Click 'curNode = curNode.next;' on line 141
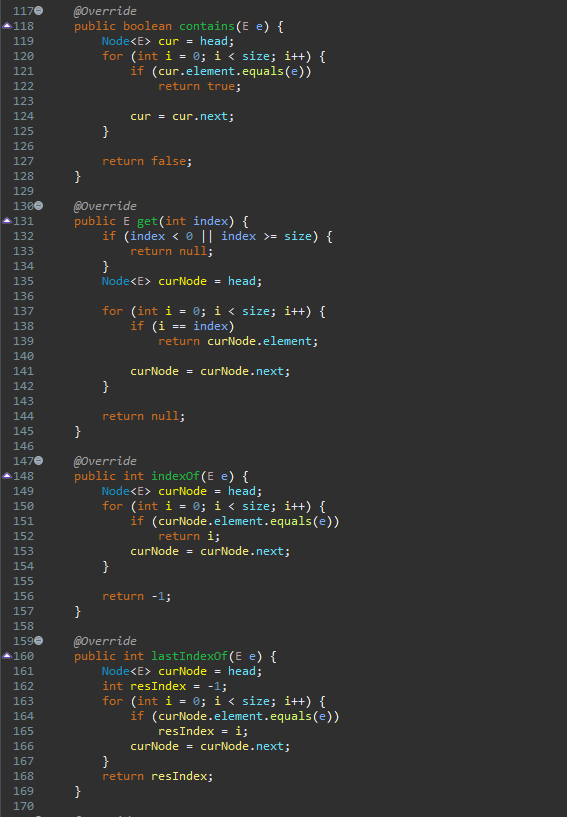This screenshot has height=817, width=567. (x=210, y=372)
